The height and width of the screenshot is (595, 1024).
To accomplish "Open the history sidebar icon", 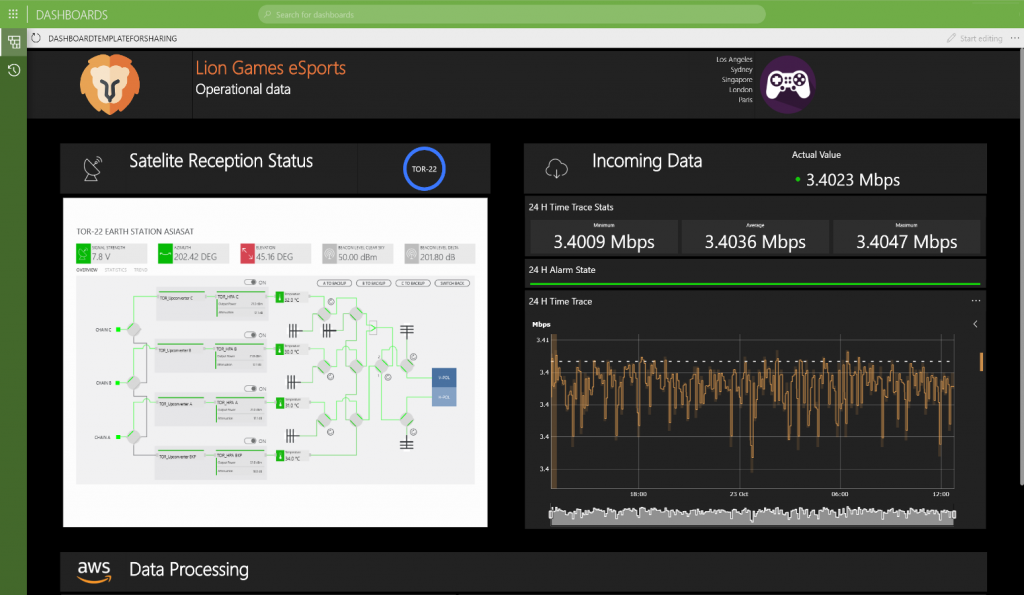I will click(14, 71).
